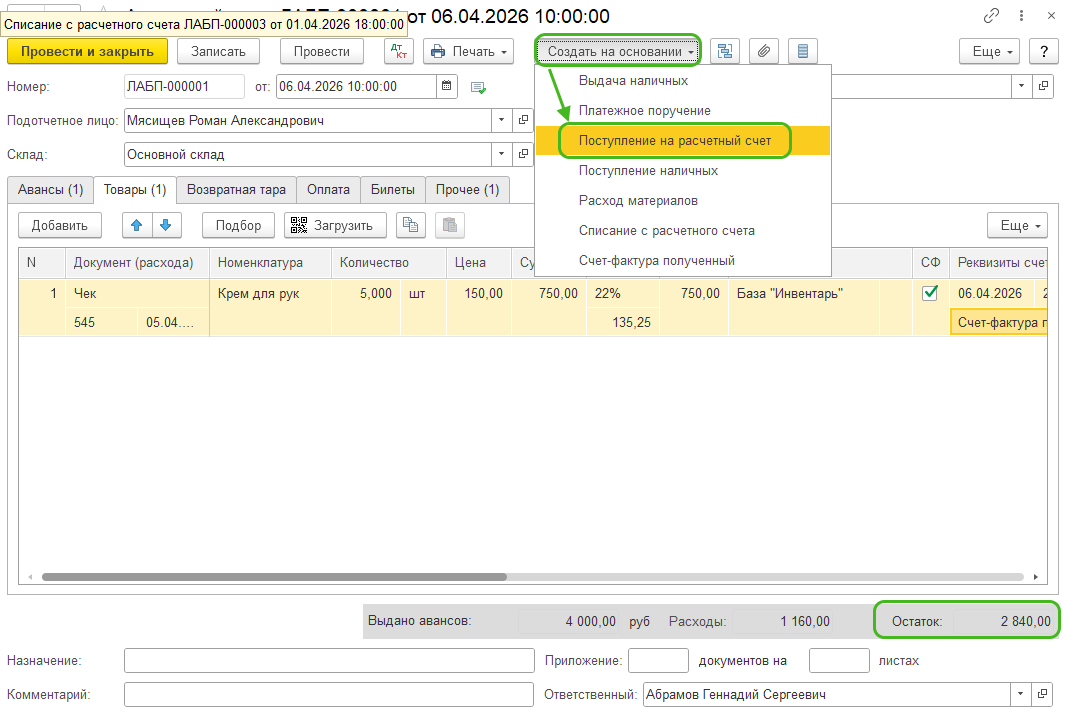Click the paste rows icon

point(450,225)
